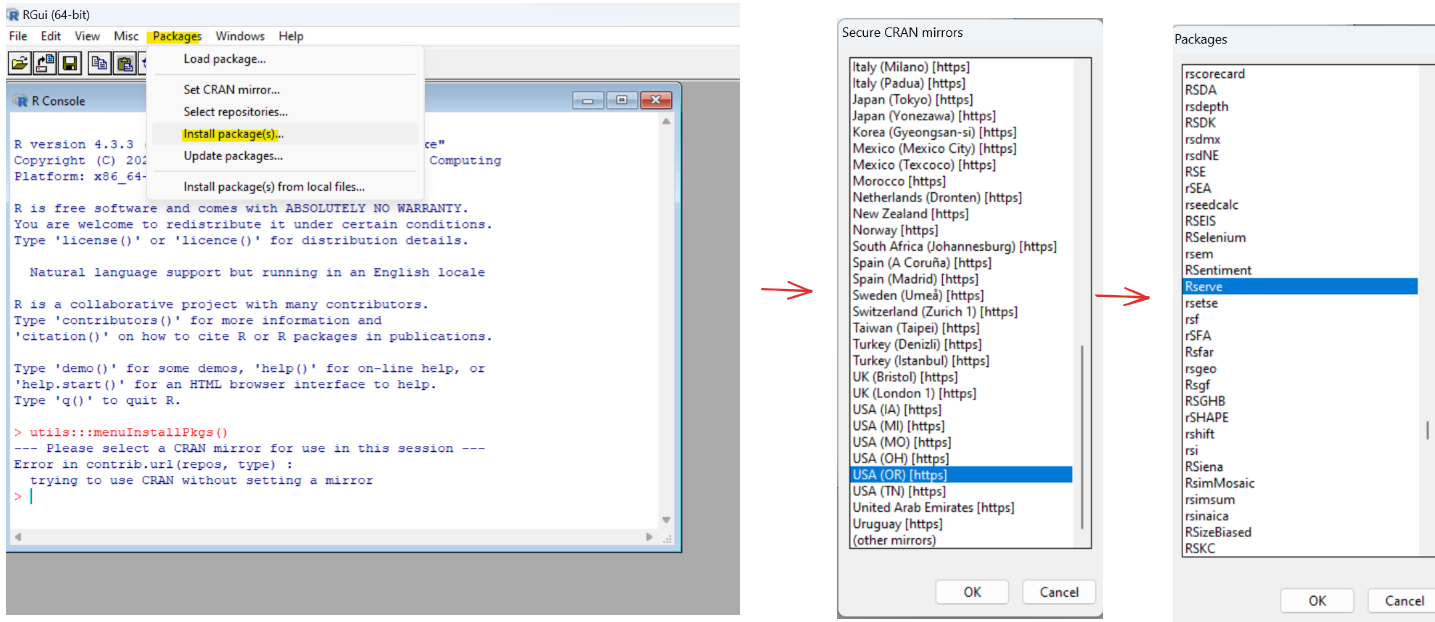Click the R logo in R Console title bar
This screenshot has height=622, width=1435.
[x=21, y=100]
